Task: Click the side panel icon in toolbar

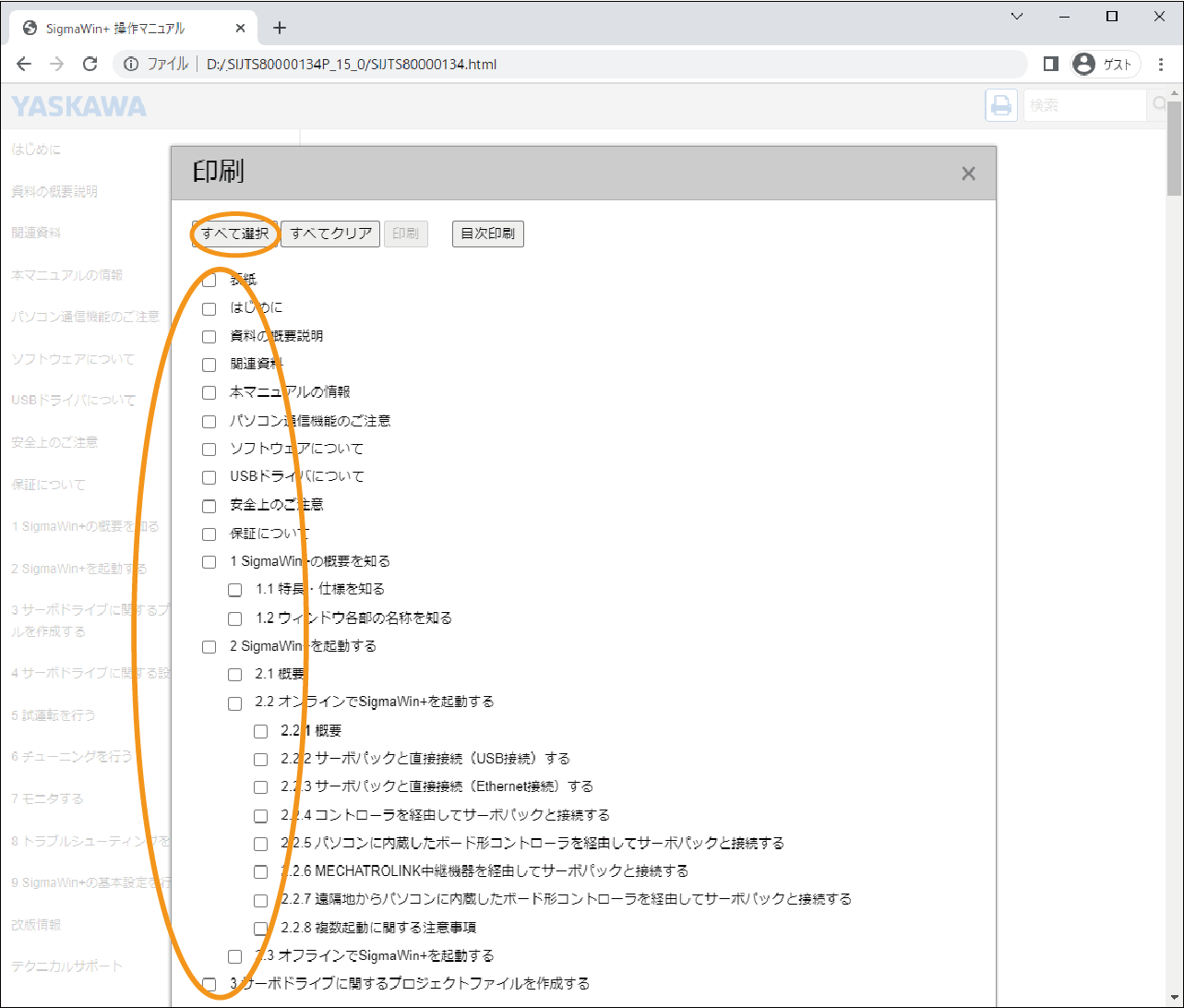Action: tap(1050, 64)
